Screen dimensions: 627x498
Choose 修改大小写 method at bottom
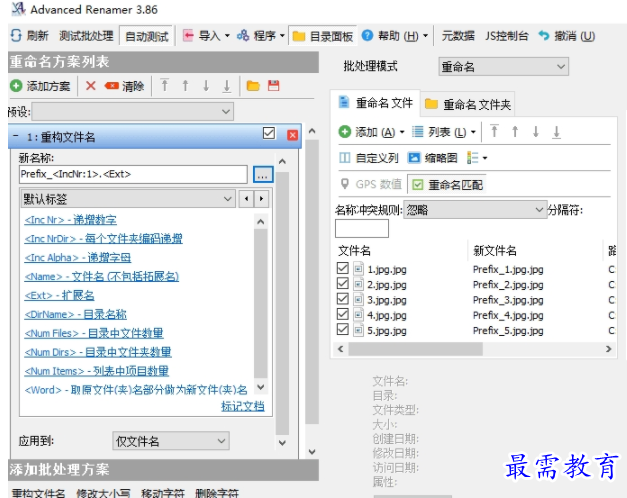(103, 493)
